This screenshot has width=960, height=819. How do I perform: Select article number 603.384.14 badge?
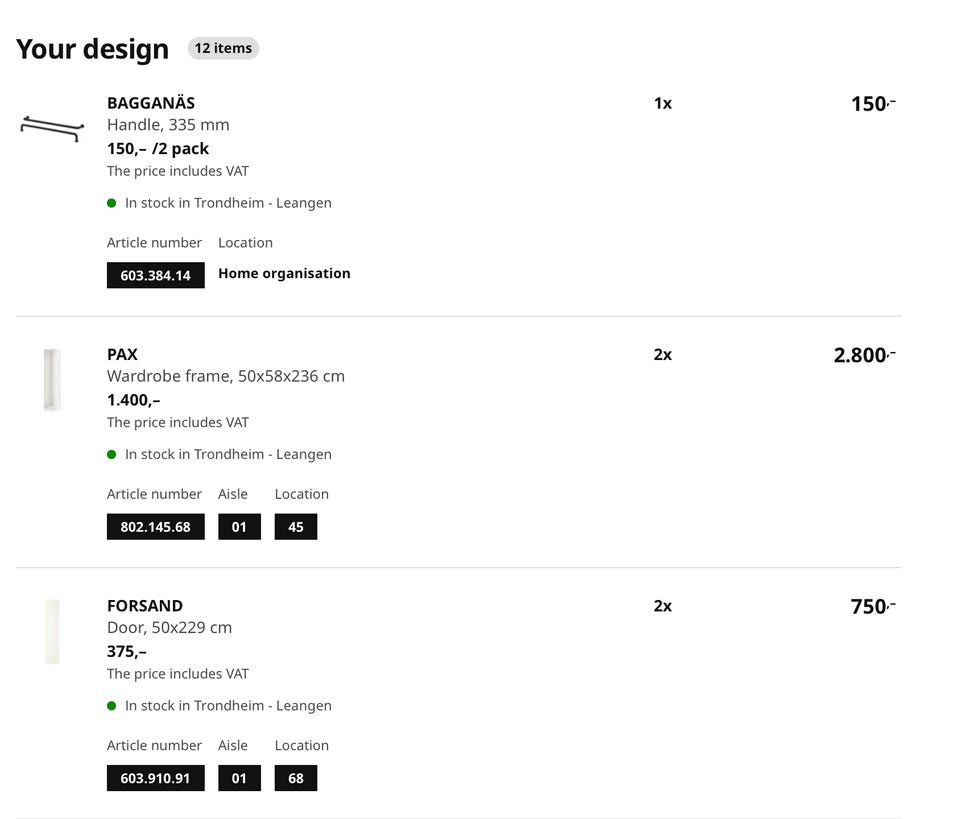click(x=155, y=275)
